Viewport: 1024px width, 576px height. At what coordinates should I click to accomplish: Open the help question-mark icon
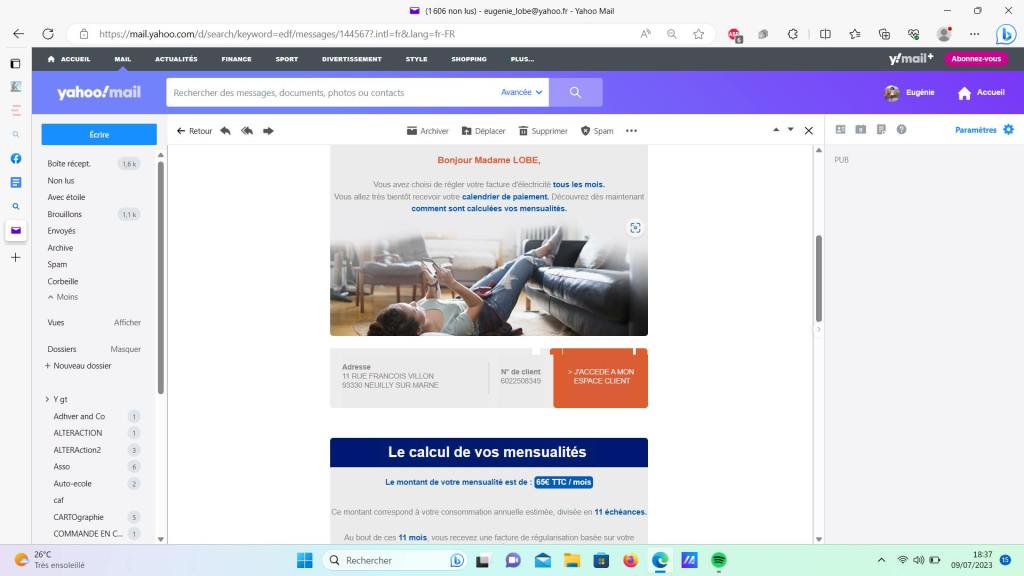click(x=901, y=129)
